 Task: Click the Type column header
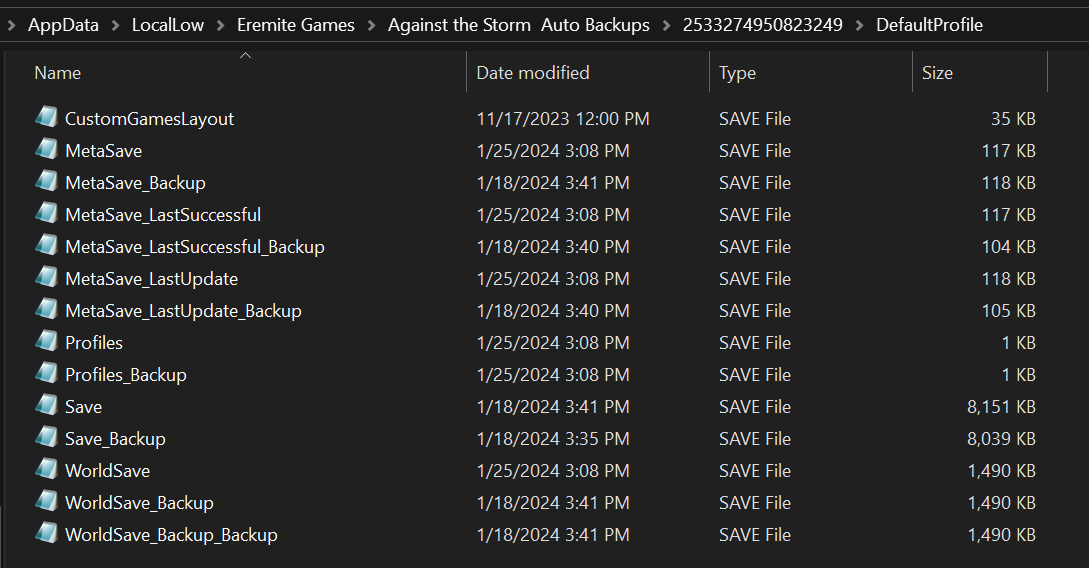tap(738, 73)
